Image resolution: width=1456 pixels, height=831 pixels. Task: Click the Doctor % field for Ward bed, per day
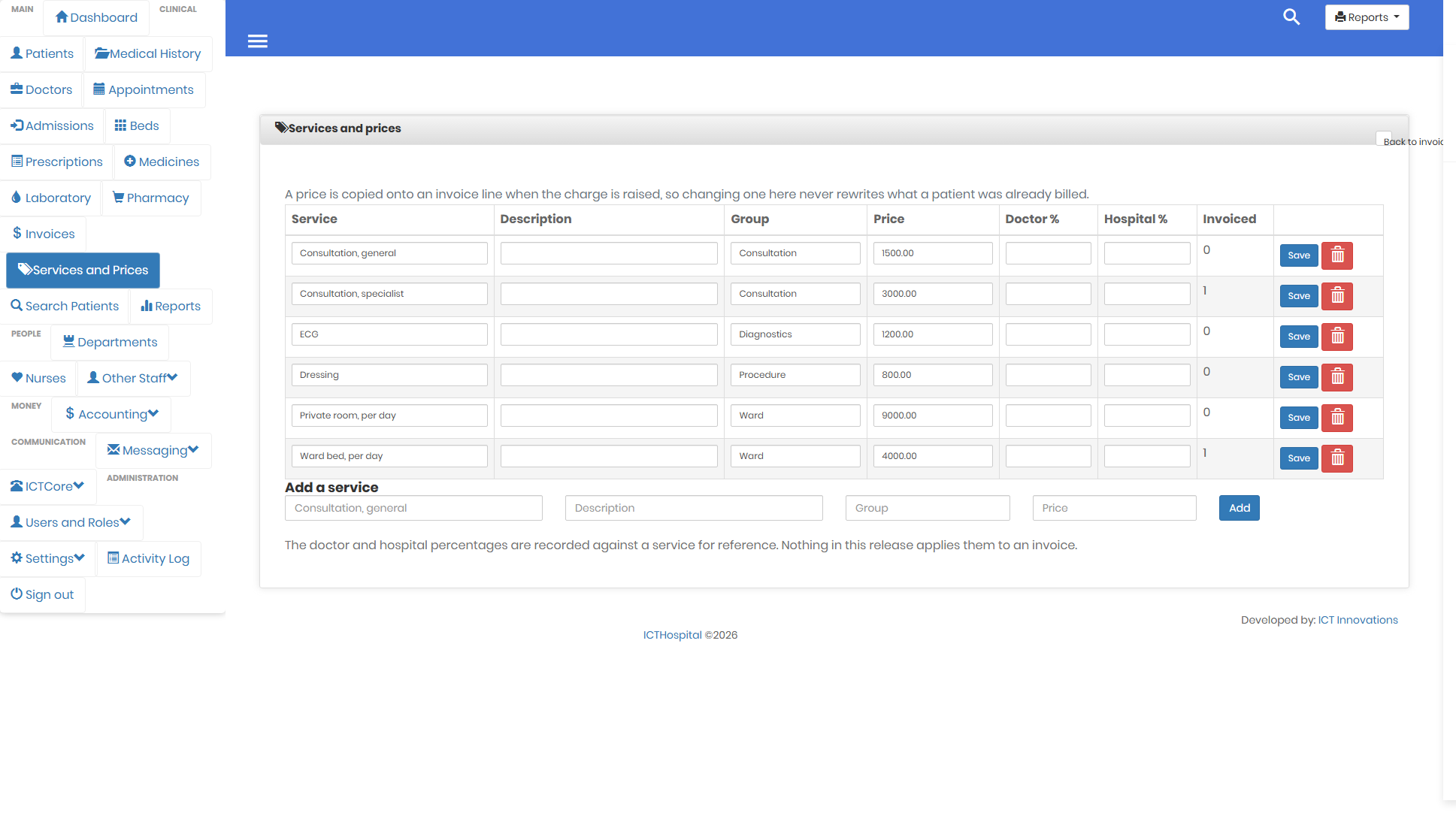pyautogui.click(x=1048, y=456)
